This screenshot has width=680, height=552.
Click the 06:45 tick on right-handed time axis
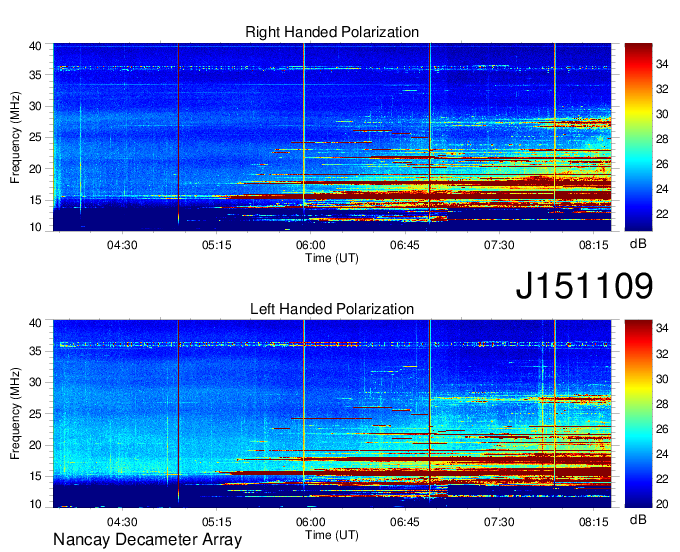tap(405, 245)
